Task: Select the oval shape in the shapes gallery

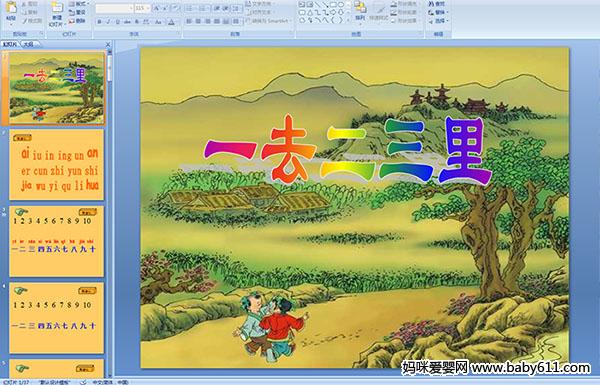Action: click(341, 5)
